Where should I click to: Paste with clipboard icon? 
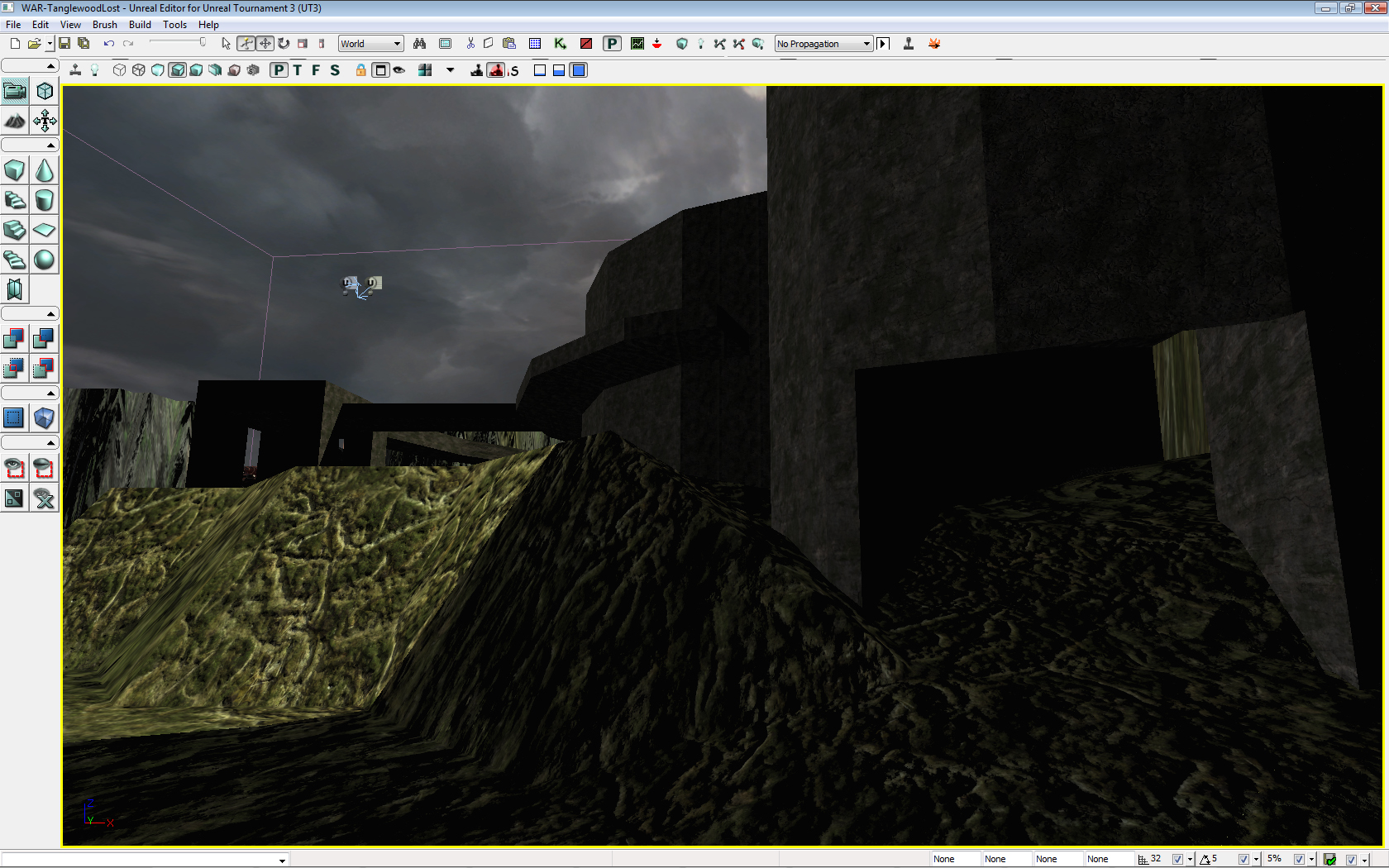(509, 44)
